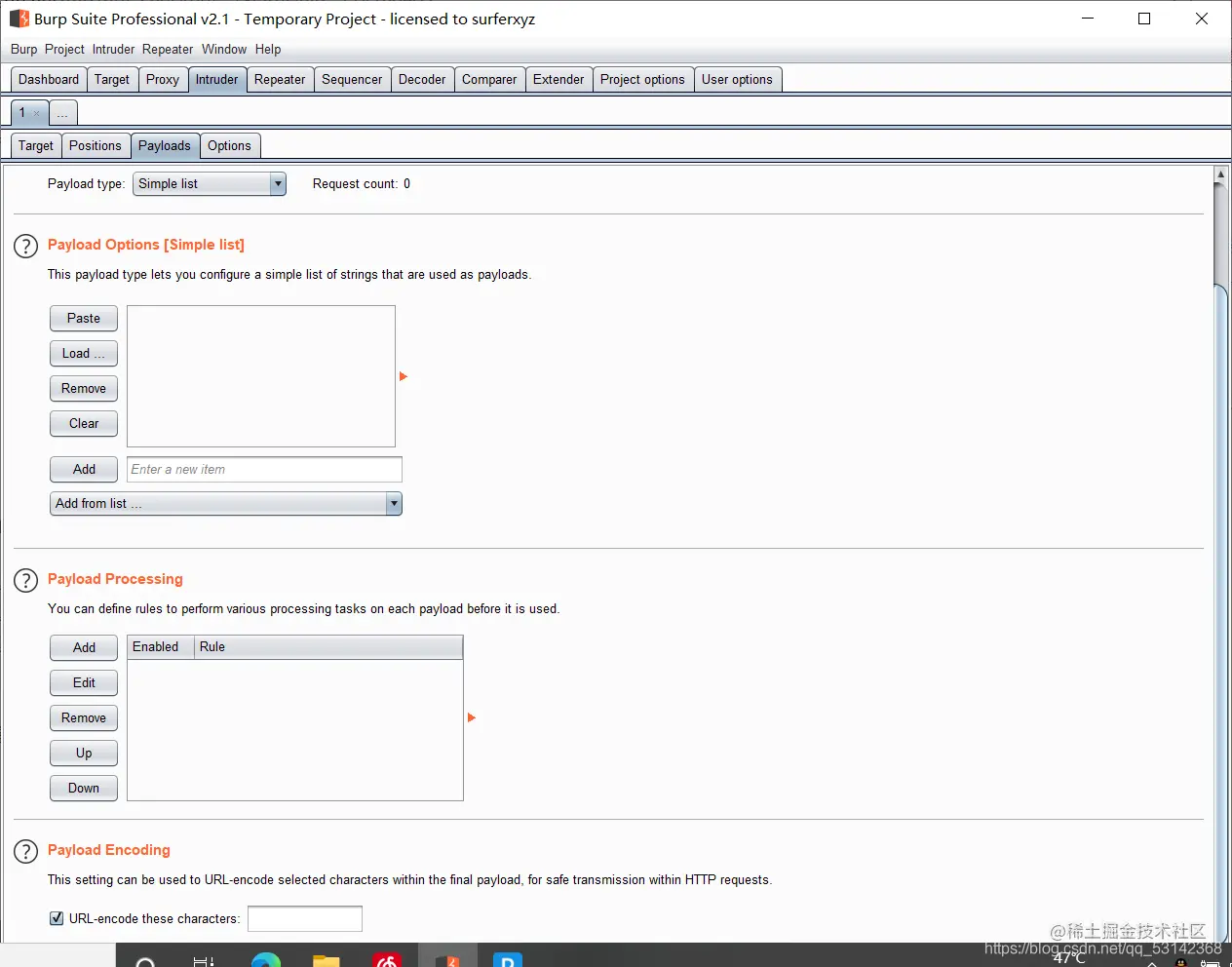
Task: Move rule Up button
Action: click(x=84, y=754)
